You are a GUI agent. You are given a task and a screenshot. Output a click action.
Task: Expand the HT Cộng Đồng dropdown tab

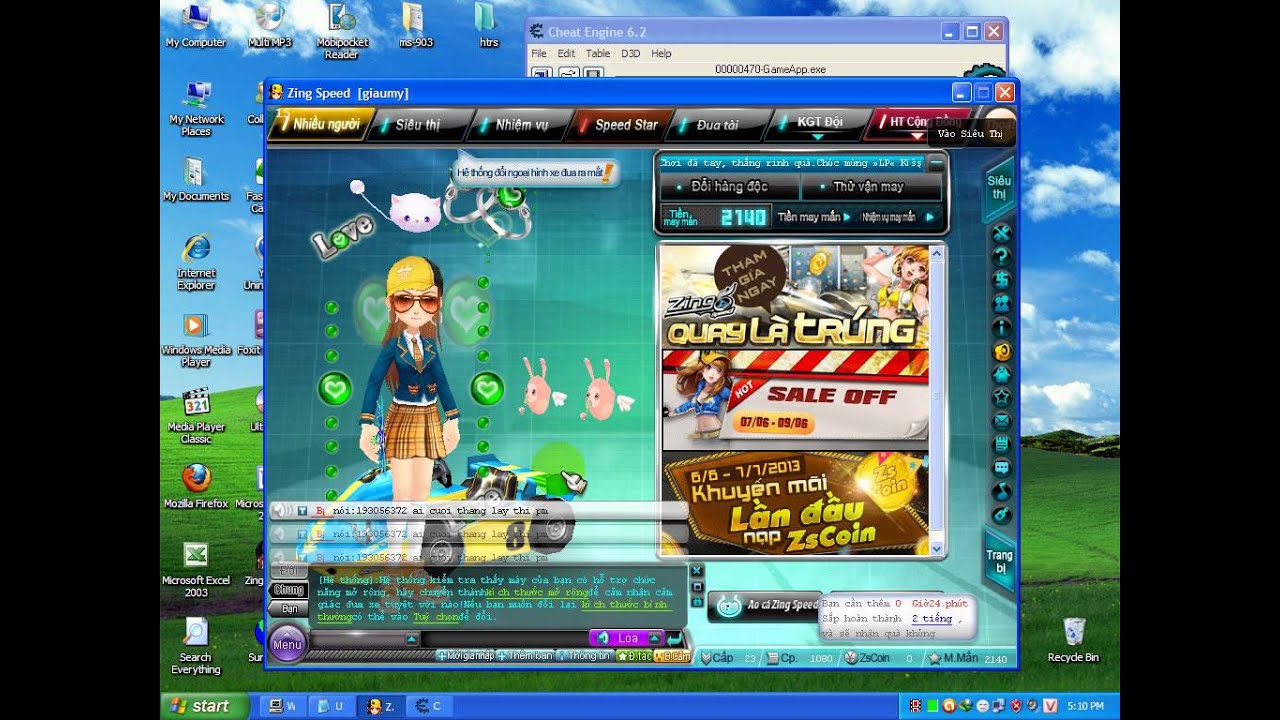[x=917, y=124]
